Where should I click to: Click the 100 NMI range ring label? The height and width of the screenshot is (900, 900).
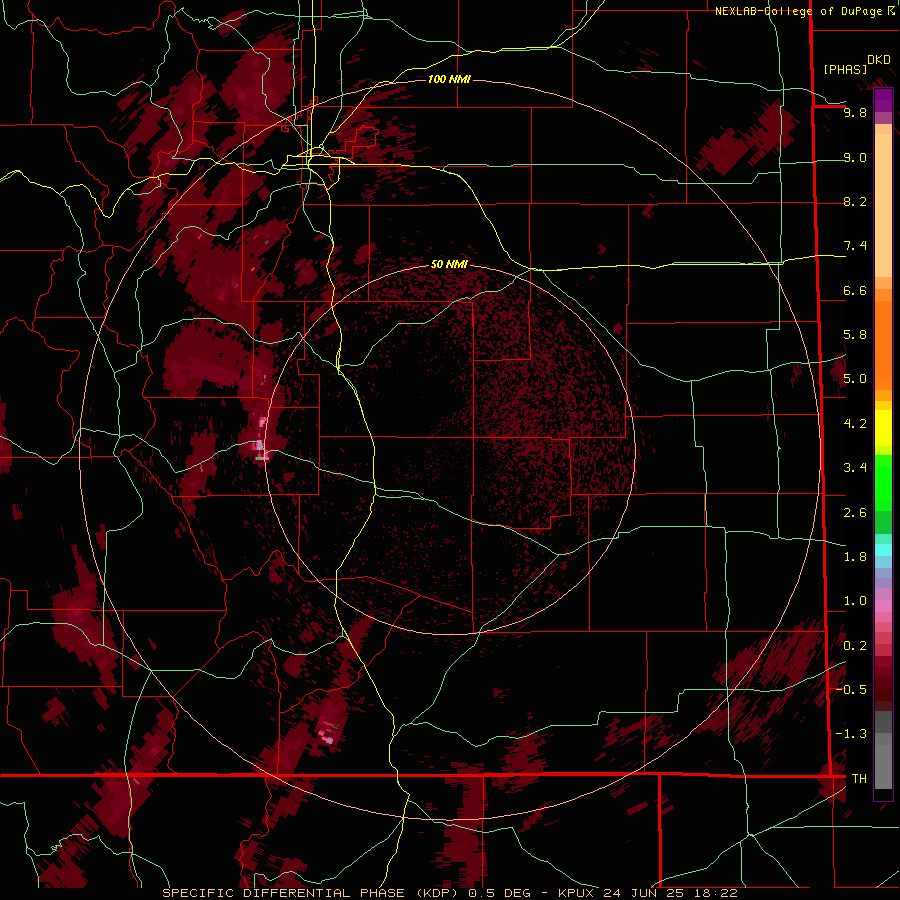[x=449, y=79]
